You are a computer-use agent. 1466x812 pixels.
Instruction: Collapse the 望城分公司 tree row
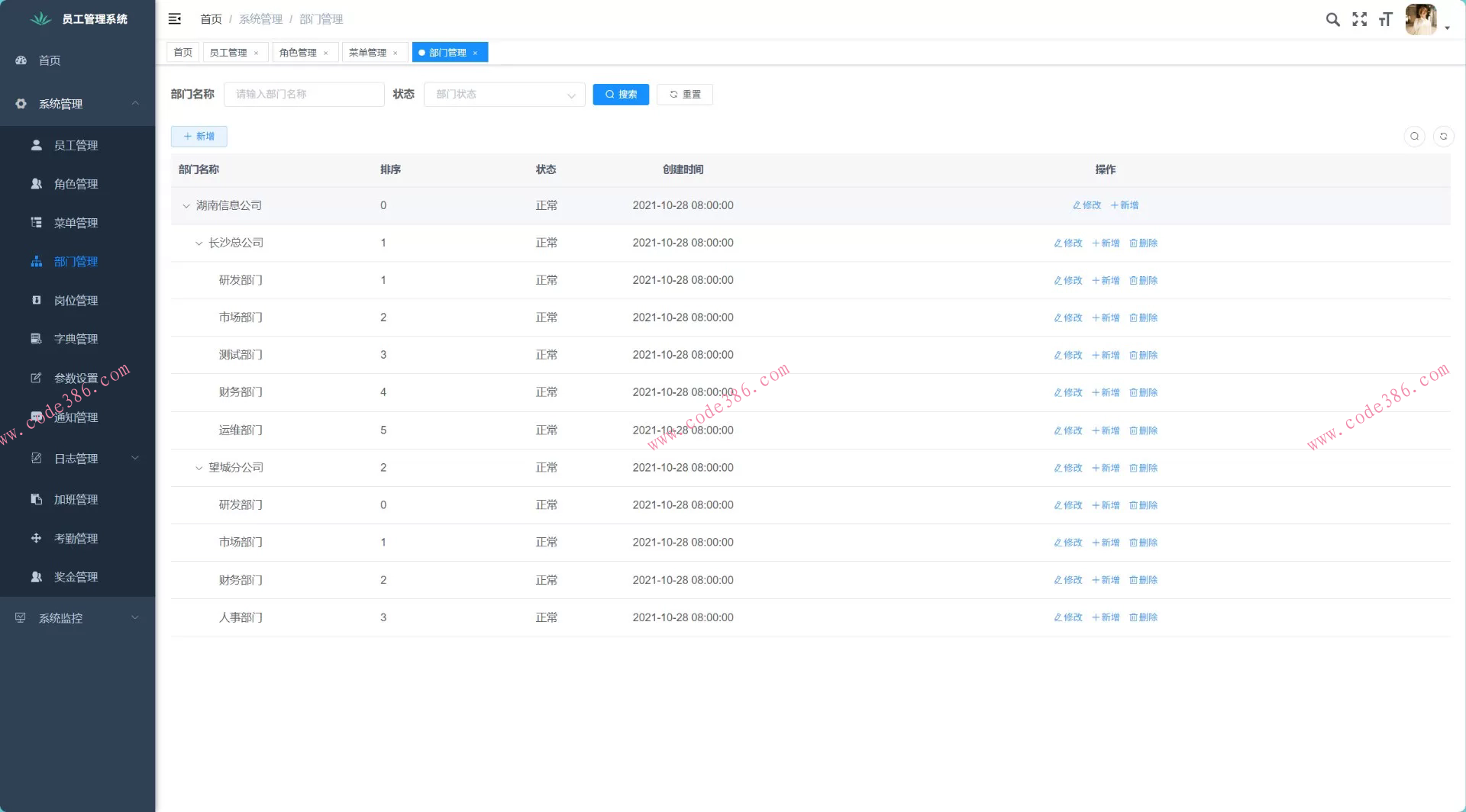point(199,468)
